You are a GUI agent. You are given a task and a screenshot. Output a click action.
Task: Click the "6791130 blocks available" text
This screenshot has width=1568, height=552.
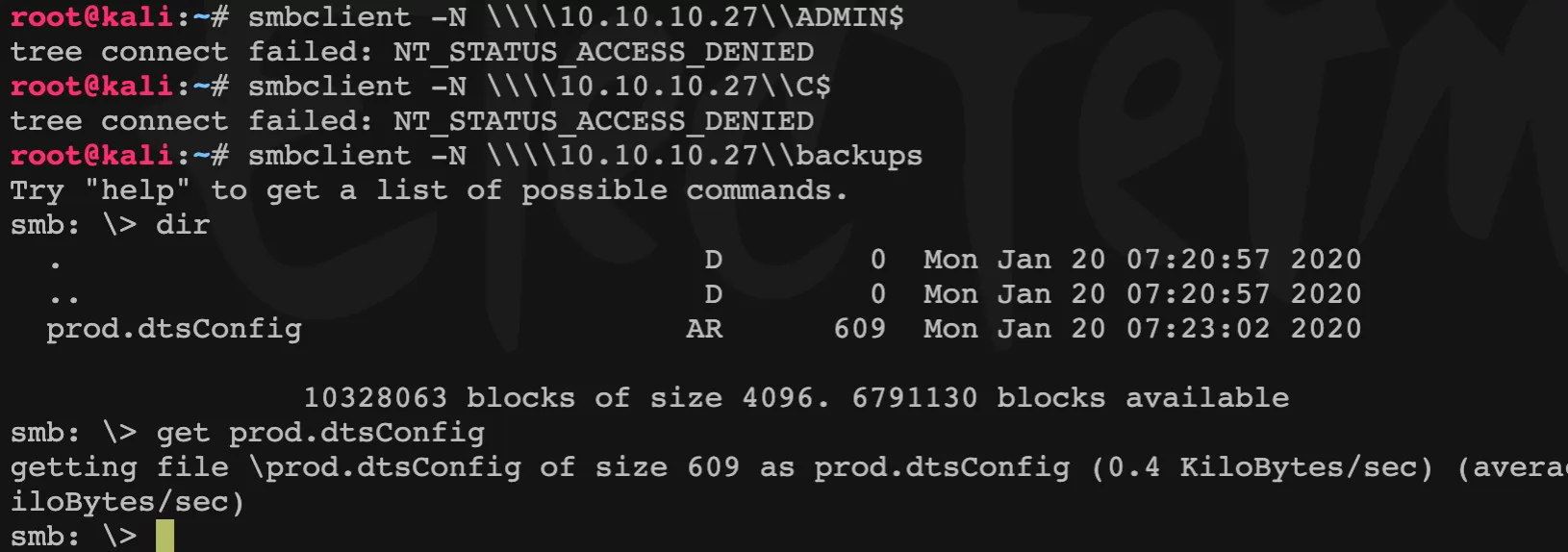1070,398
